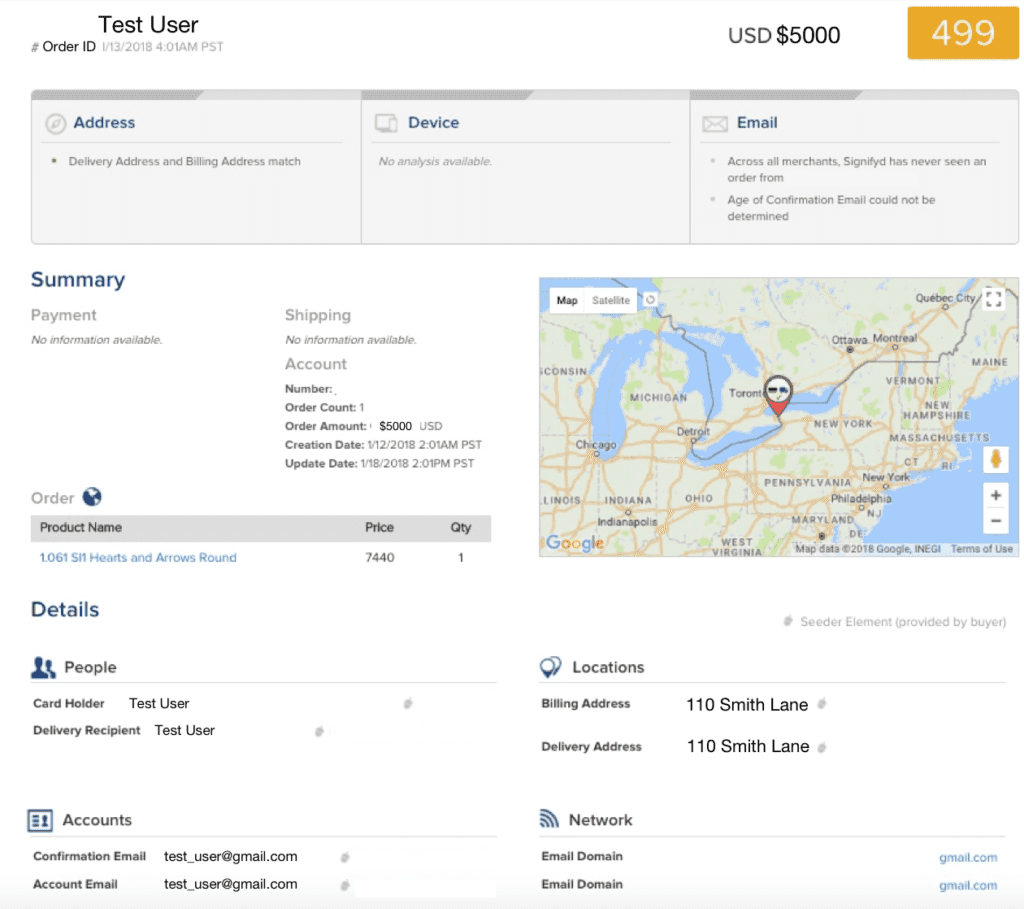Click the Accounts section icon
The height and width of the screenshot is (909, 1024).
[x=40, y=820]
